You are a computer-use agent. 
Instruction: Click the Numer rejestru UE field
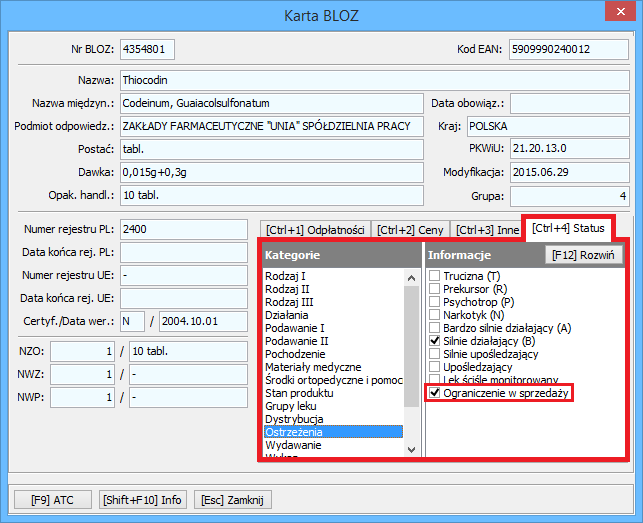(x=184, y=275)
